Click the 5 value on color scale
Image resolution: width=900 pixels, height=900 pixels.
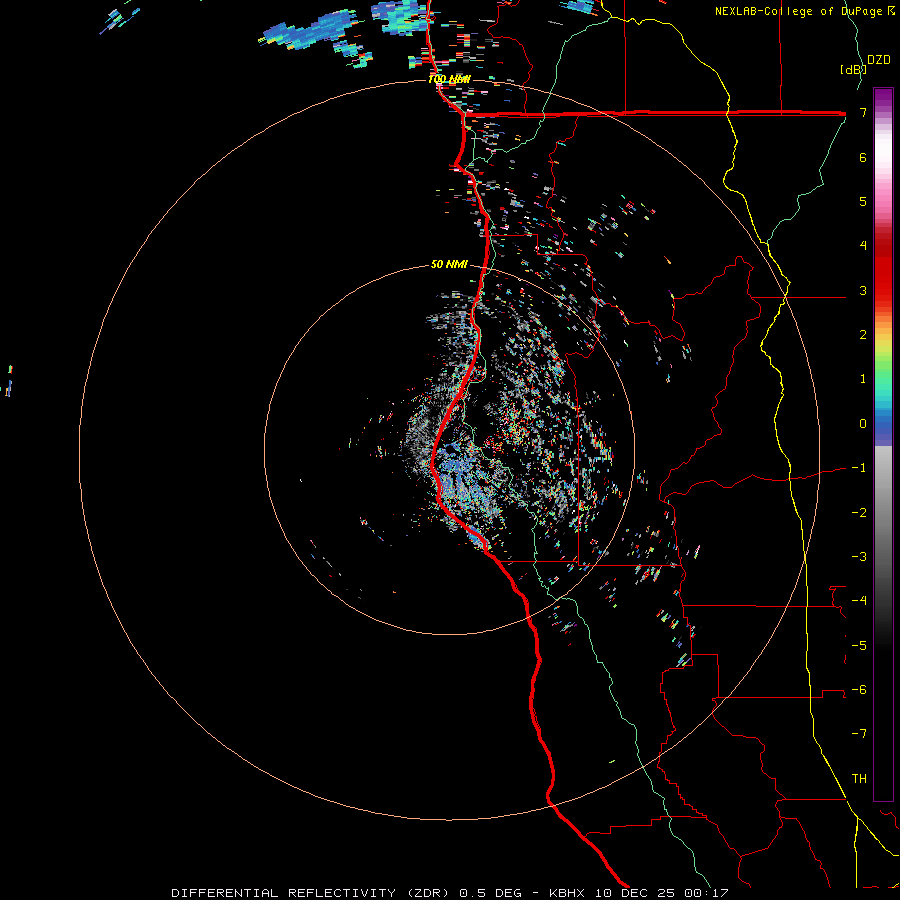point(863,201)
